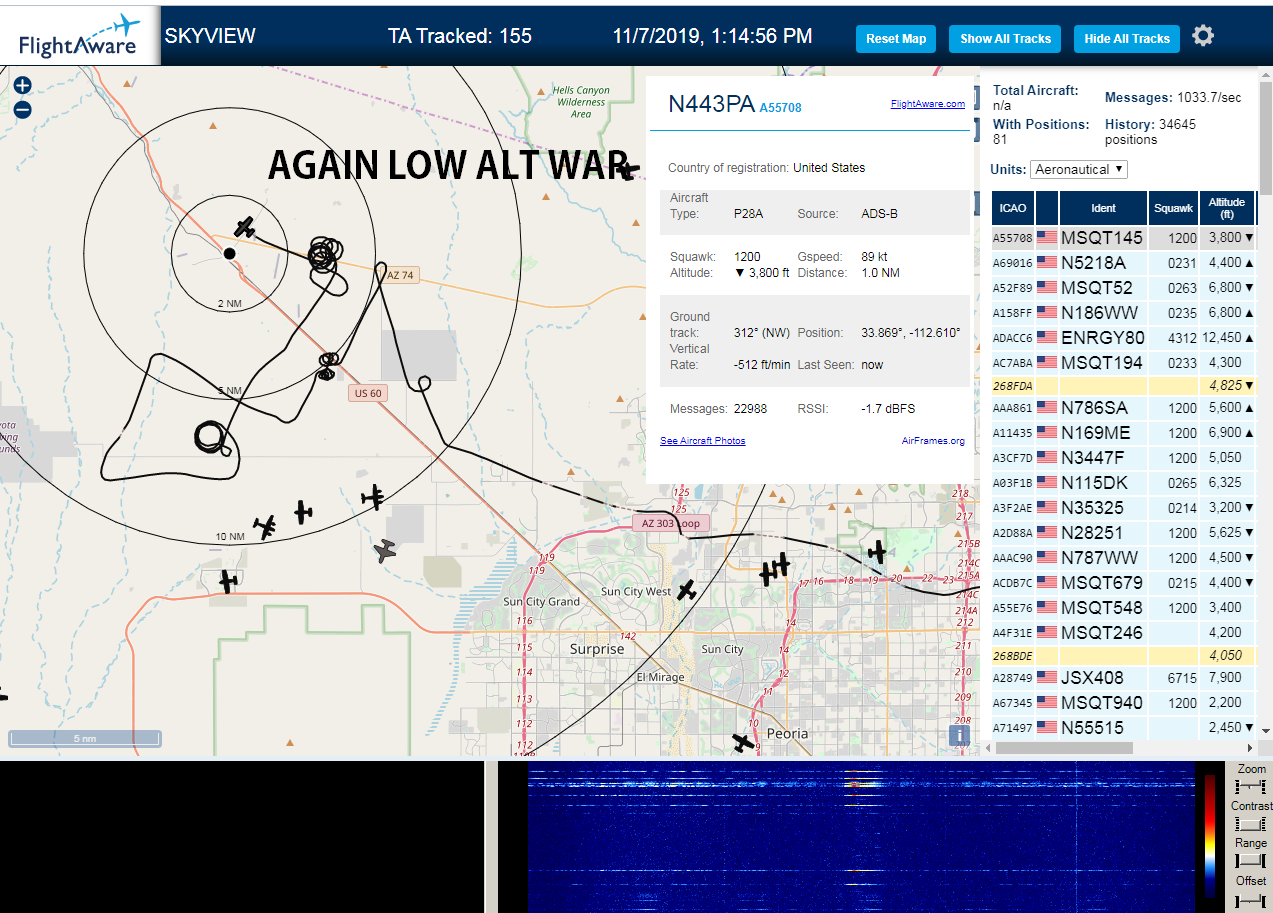Click the US flag in the N55515 row
1273x913 pixels.
(x=1047, y=728)
